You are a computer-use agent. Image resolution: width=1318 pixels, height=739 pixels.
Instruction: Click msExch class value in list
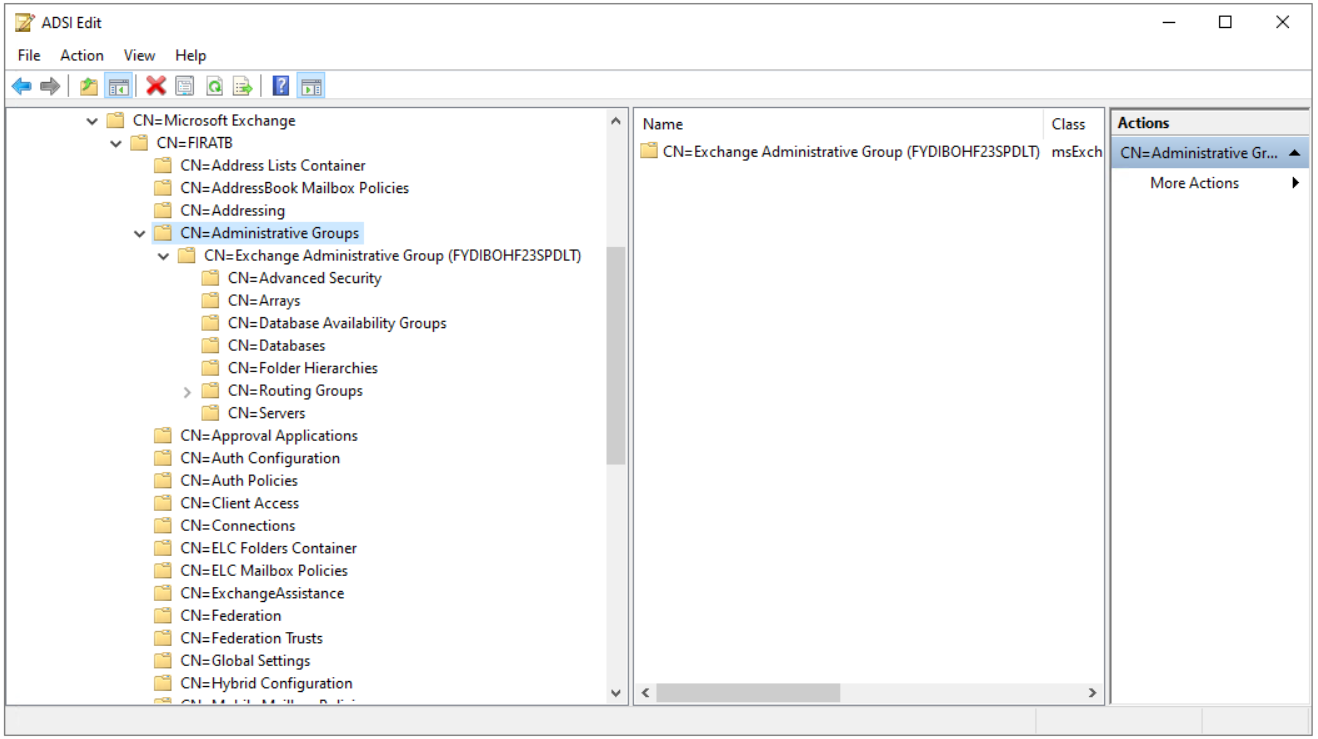click(x=1077, y=152)
